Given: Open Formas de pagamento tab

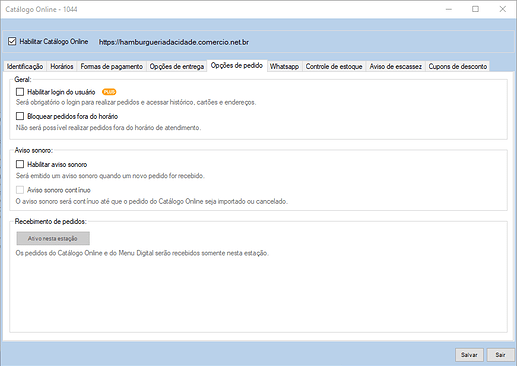Looking at the screenshot, I should (x=112, y=66).
